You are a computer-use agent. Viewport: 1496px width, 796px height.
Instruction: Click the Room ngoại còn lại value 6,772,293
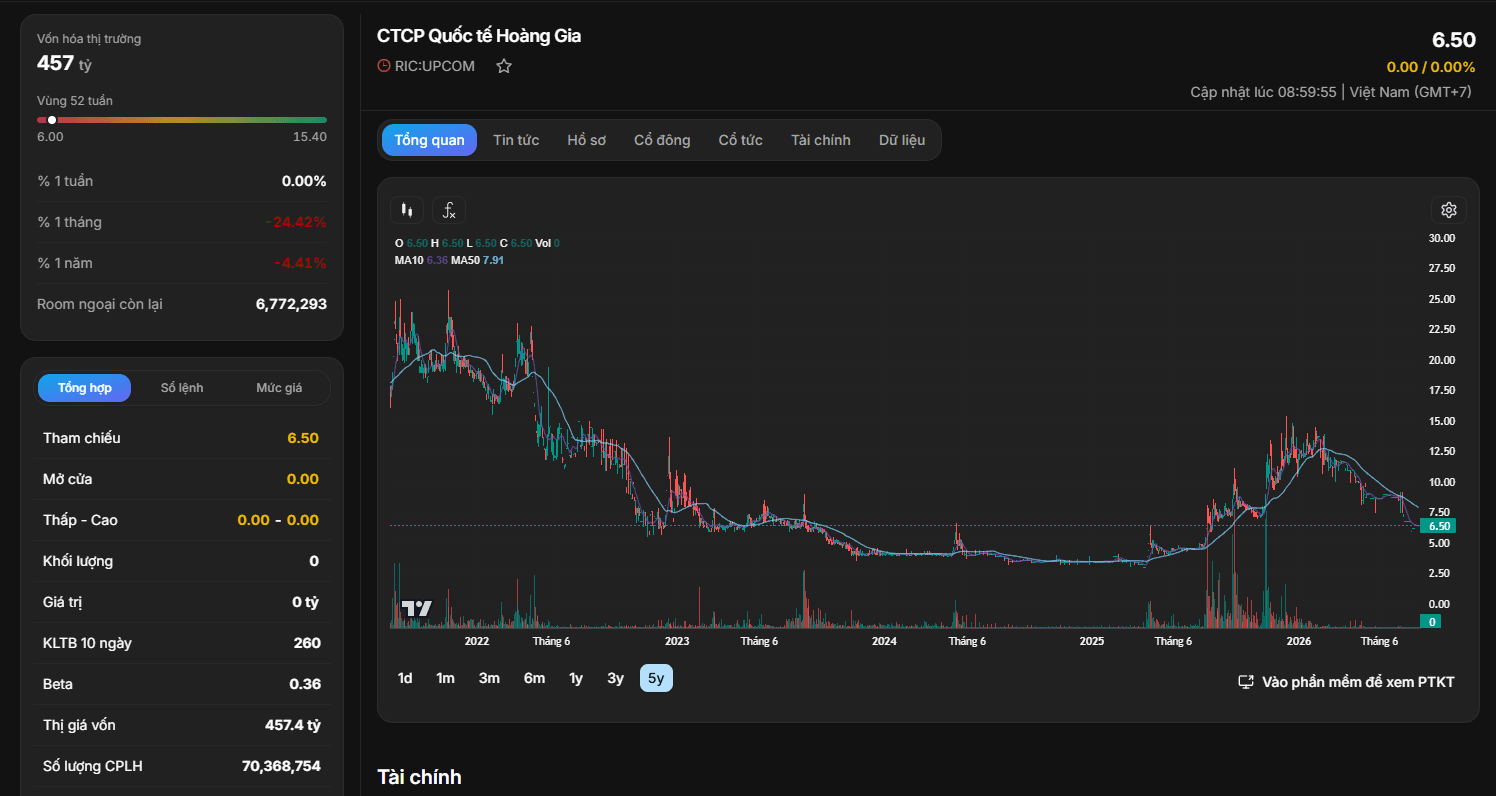[291, 304]
